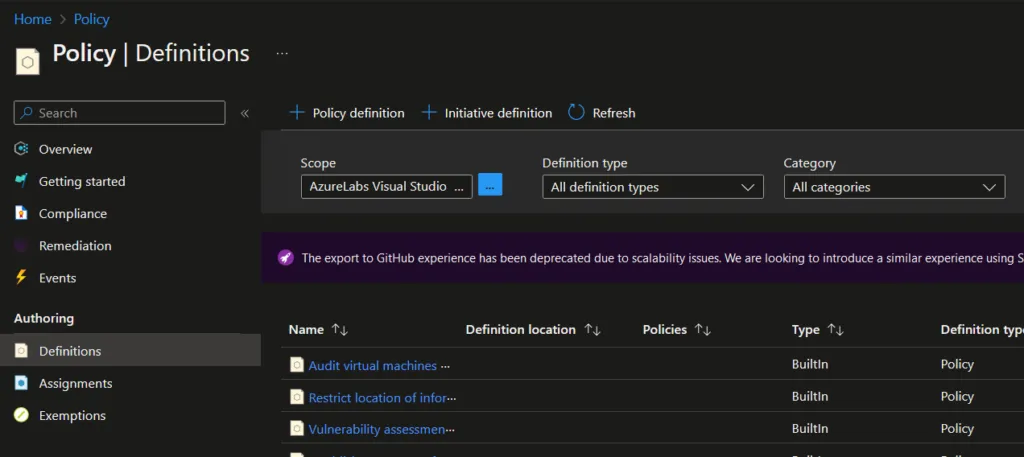Click BuiltIn type in Audit virtual machines row
The height and width of the screenshot is (457, 1024).
tap(810, 364)
